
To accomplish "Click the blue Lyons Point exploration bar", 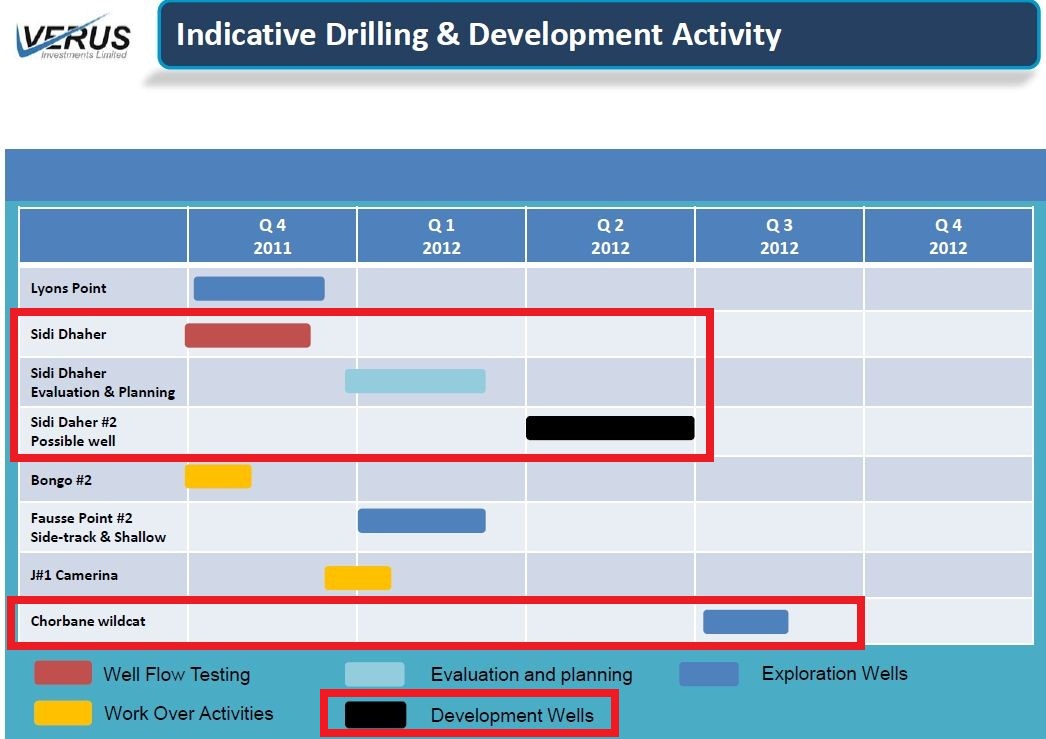I will (x=259, y=289).
